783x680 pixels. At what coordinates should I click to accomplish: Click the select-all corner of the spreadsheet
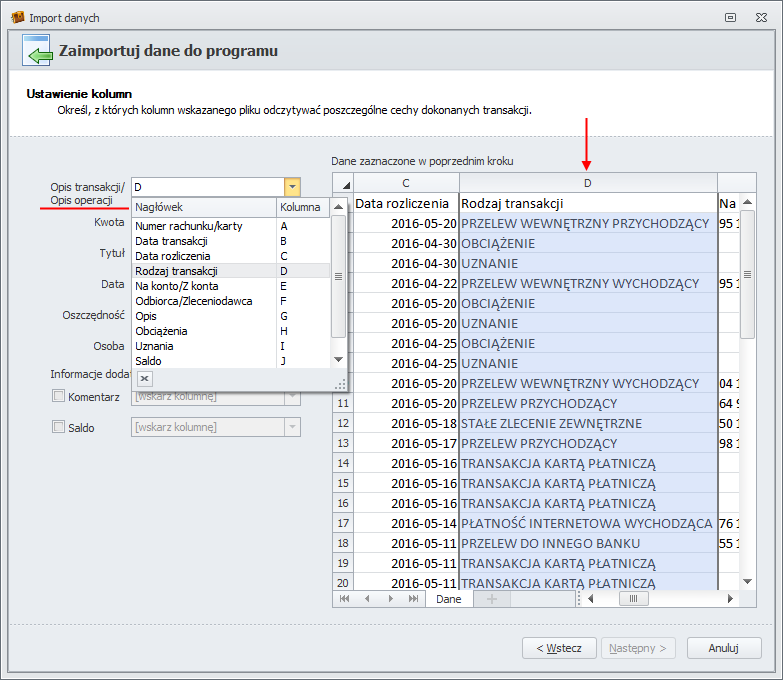click(343, 183)
